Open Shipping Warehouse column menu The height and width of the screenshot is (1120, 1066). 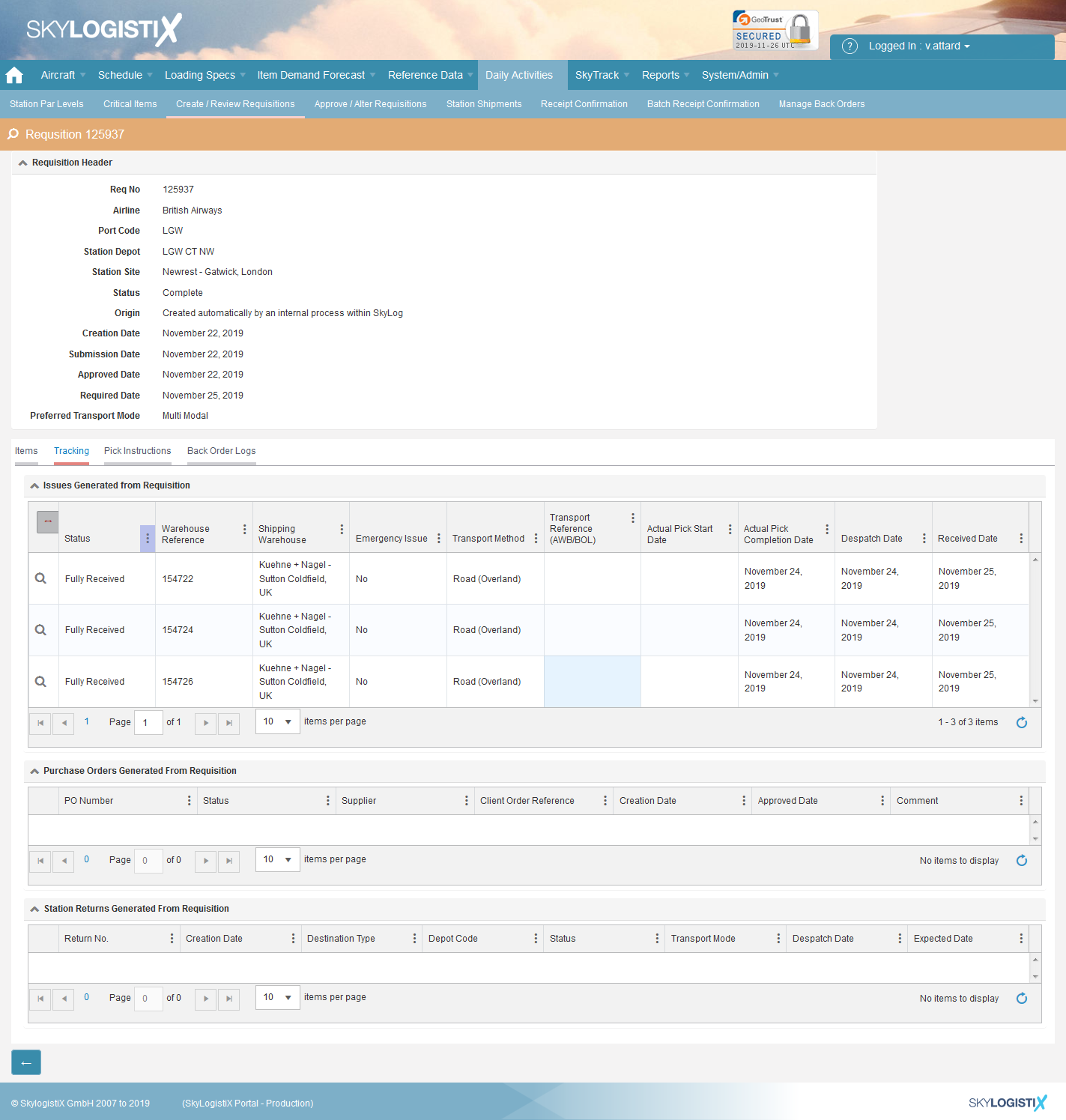pyautogui.click(x=342, y=529)
